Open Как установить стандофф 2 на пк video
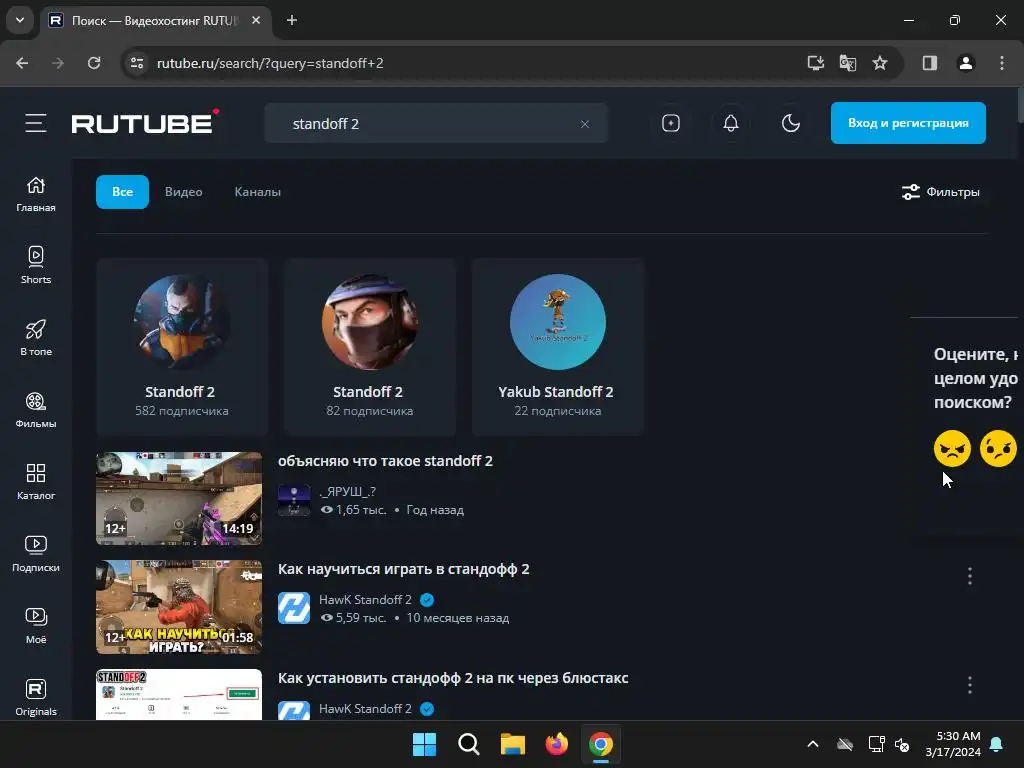Image resolution: width=1024 pixels, height=768 pixels. pyautogui.click(x=453, y=678)
